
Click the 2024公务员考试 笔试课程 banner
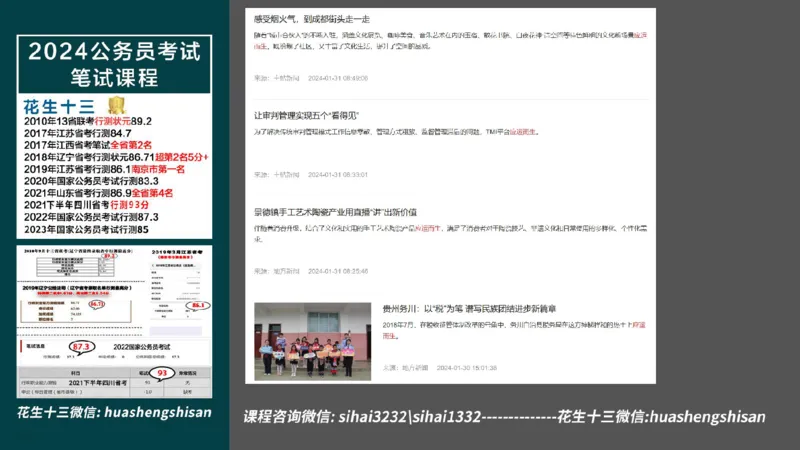pos(114,64)
